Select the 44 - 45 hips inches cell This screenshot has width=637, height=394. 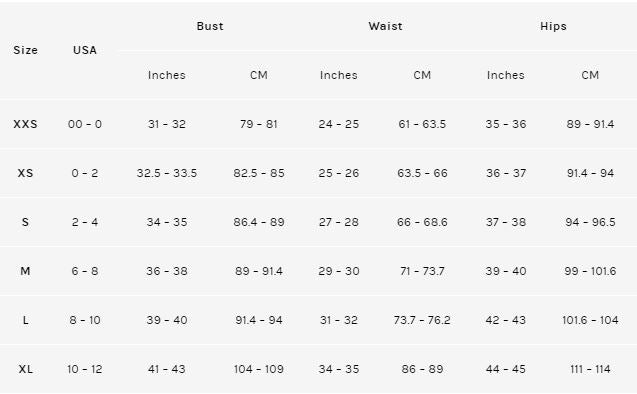click(506, 369)
